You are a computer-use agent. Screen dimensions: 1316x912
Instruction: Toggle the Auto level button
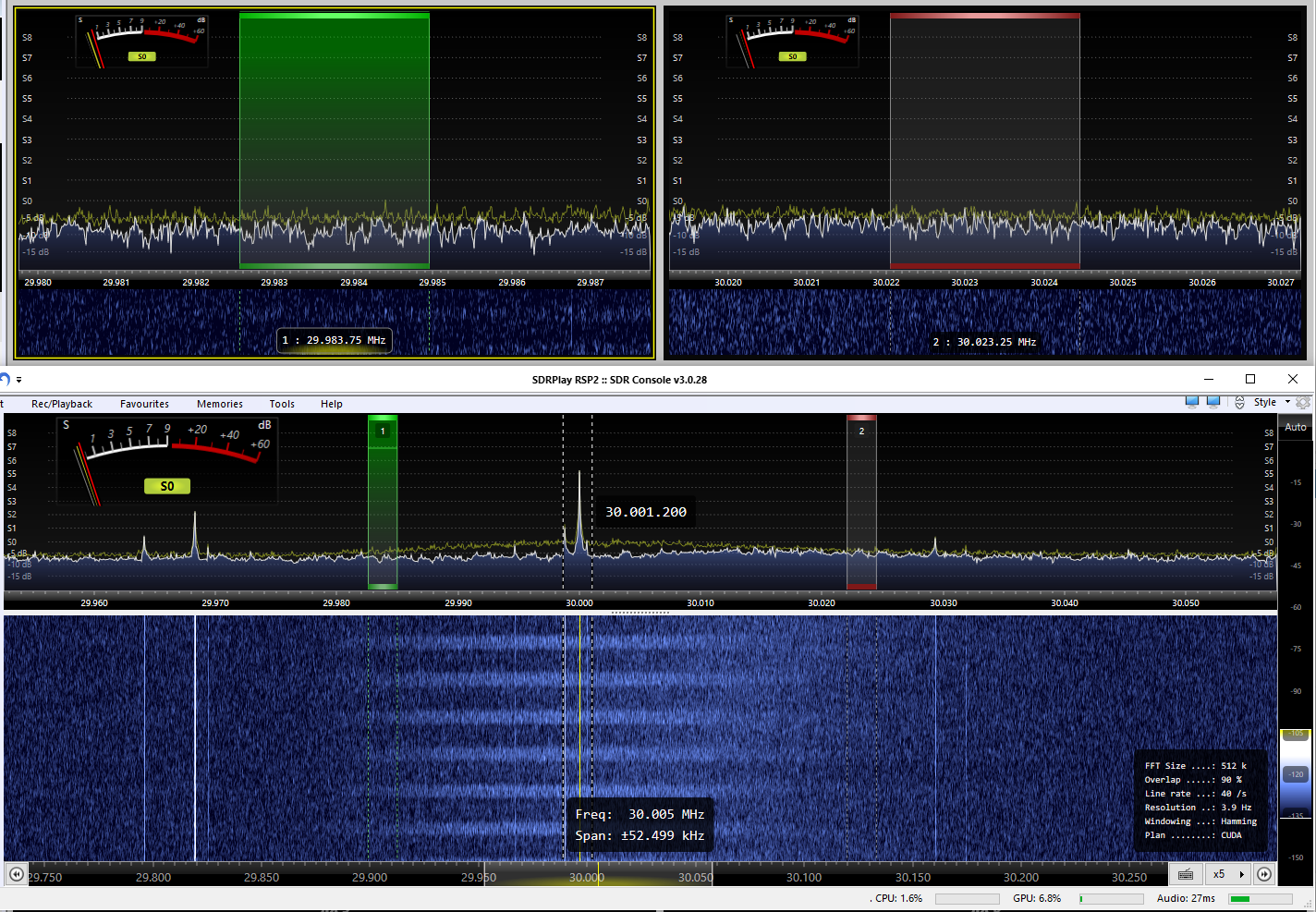tap(1296, 427)
